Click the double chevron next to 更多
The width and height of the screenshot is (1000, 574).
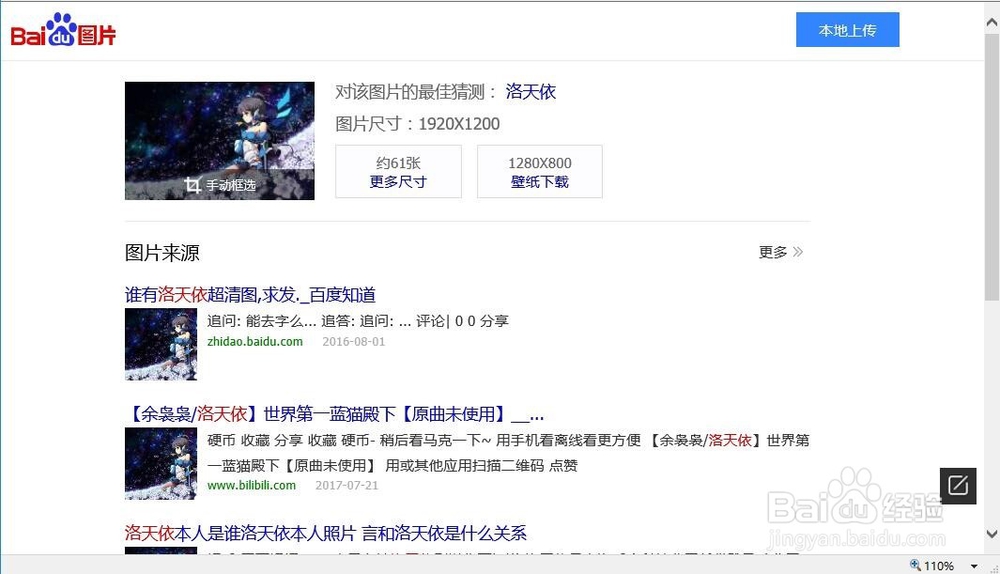coord(798,252)
